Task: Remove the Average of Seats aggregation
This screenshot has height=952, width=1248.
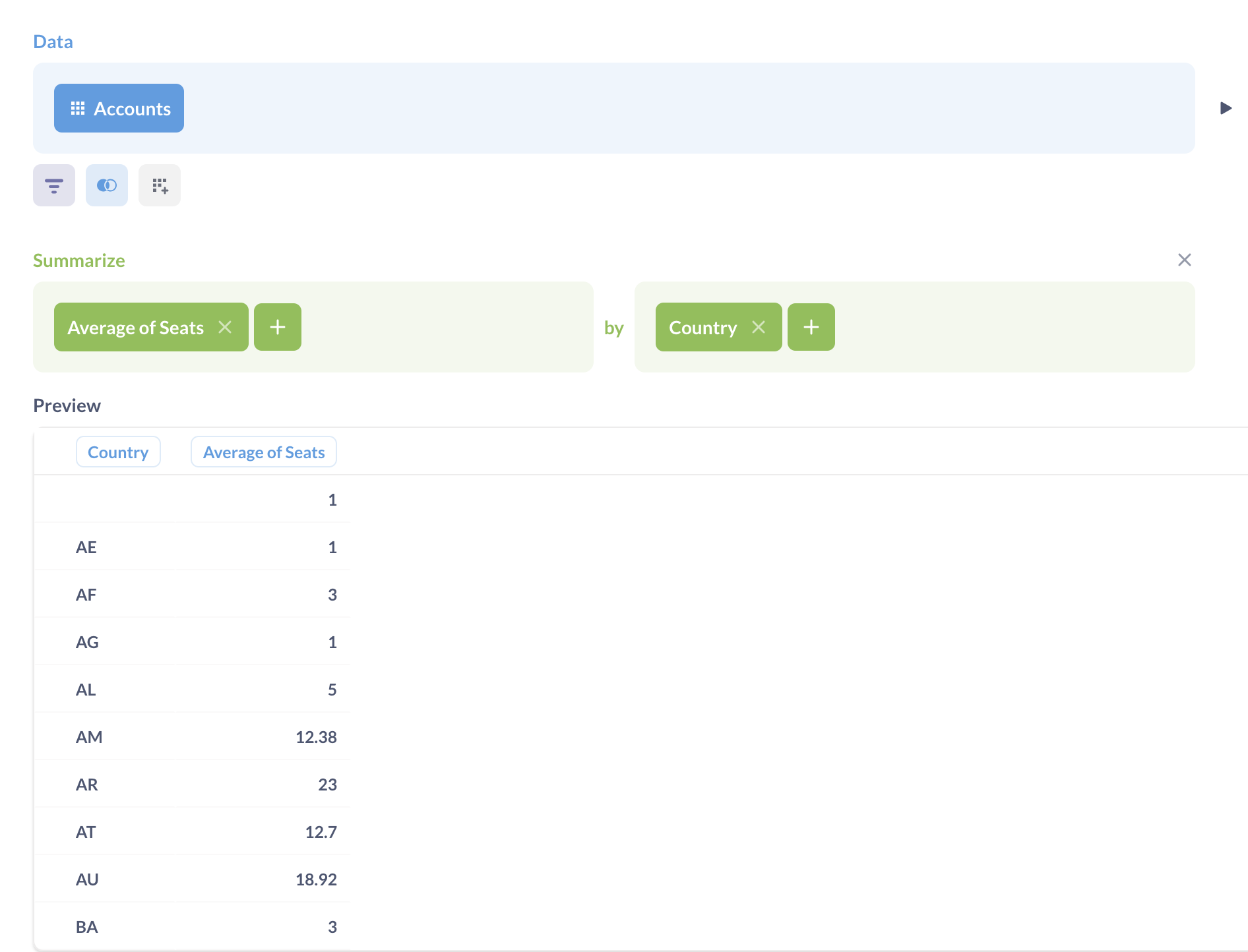Action: coord(225,327)
